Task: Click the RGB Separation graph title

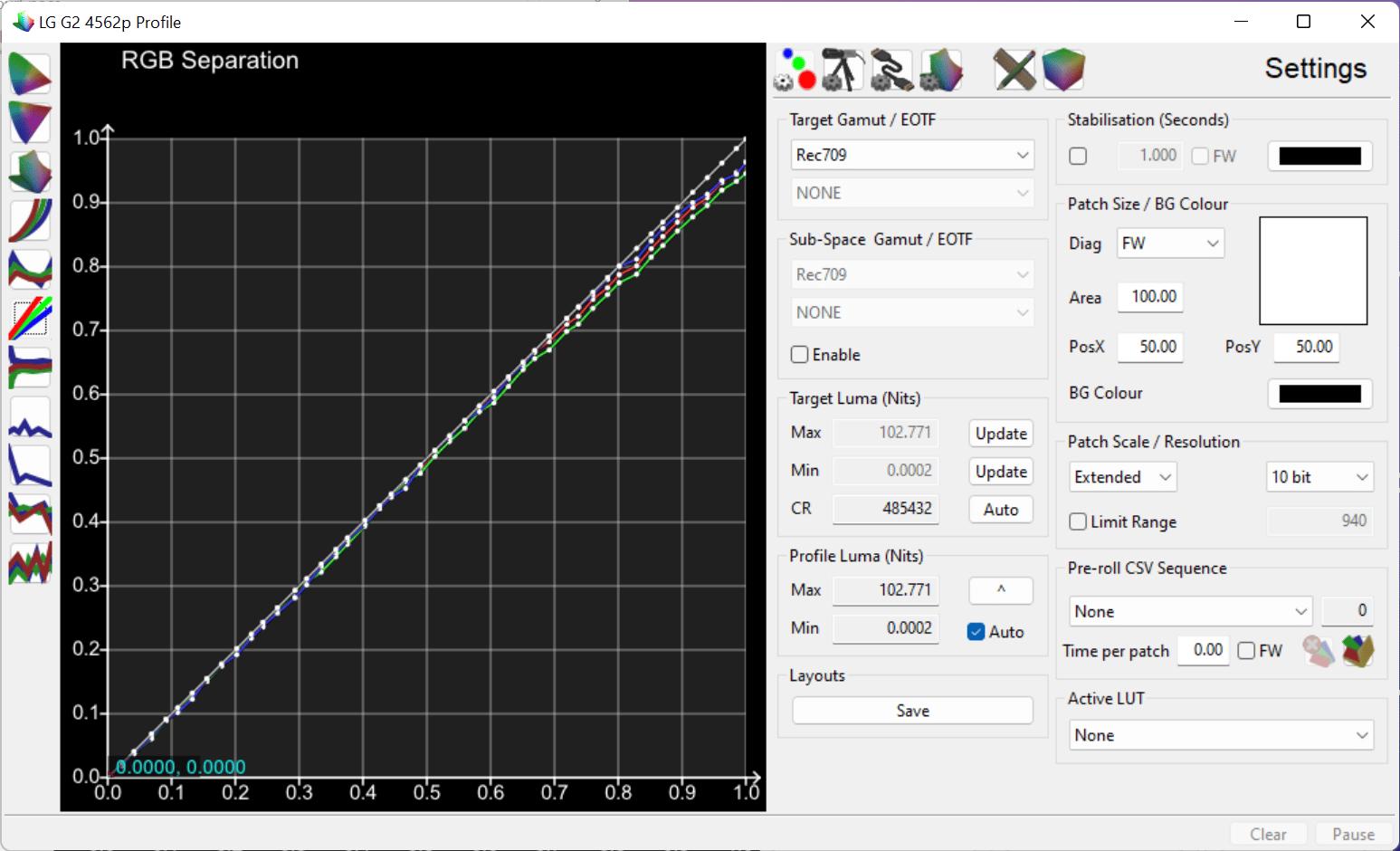Action: (210, 61)
